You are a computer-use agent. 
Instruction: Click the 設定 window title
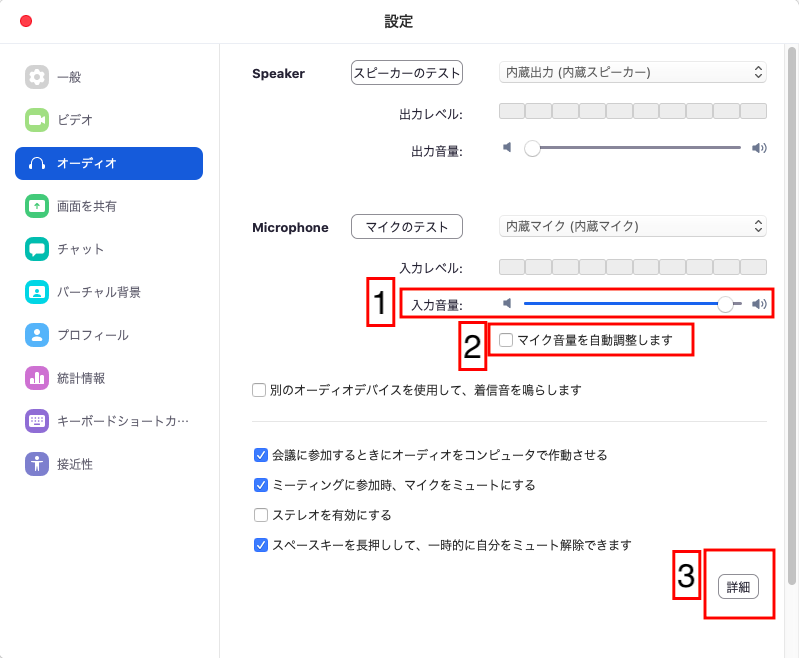point(398,21)
